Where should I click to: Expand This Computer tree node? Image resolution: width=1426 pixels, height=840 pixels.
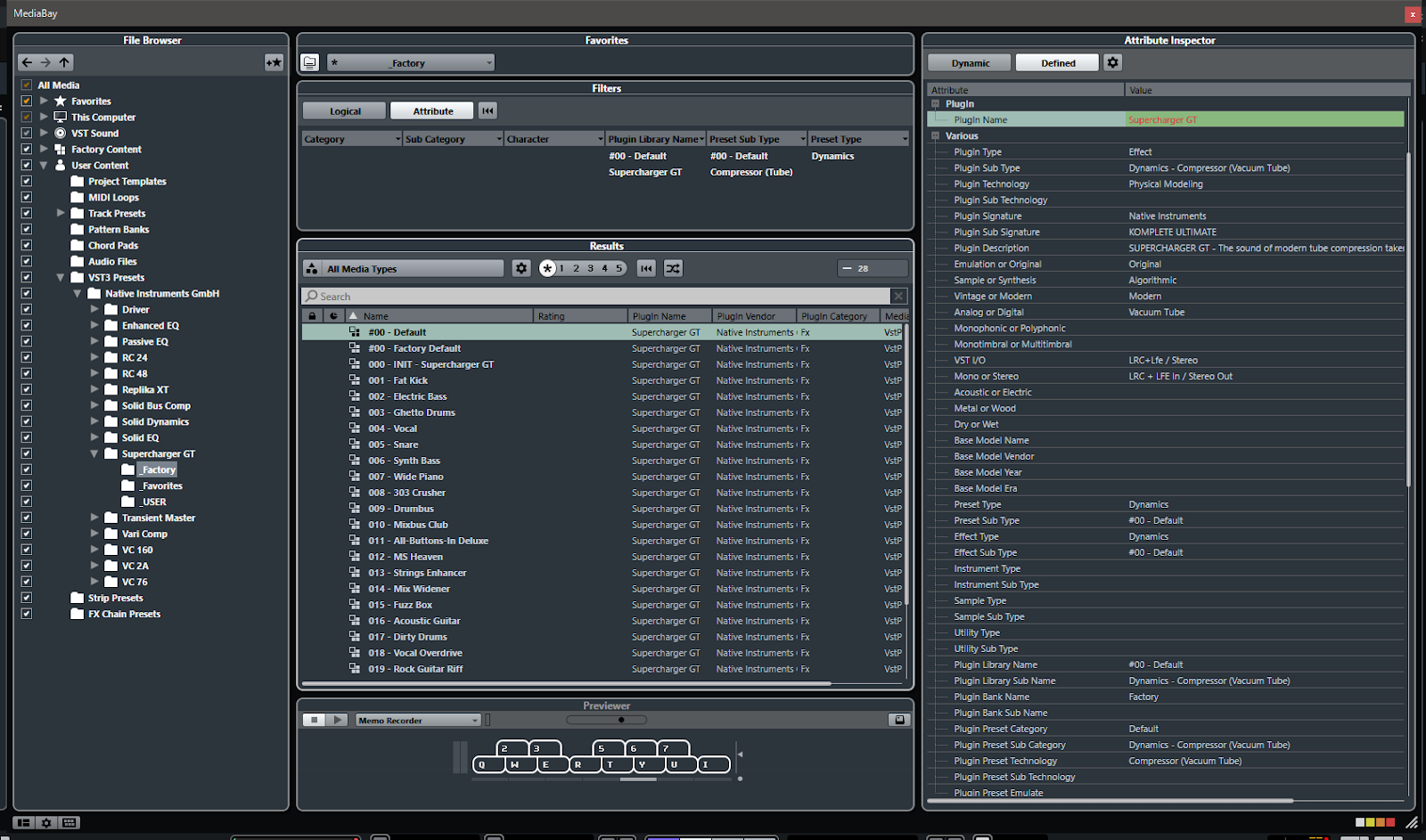point(44,117)
